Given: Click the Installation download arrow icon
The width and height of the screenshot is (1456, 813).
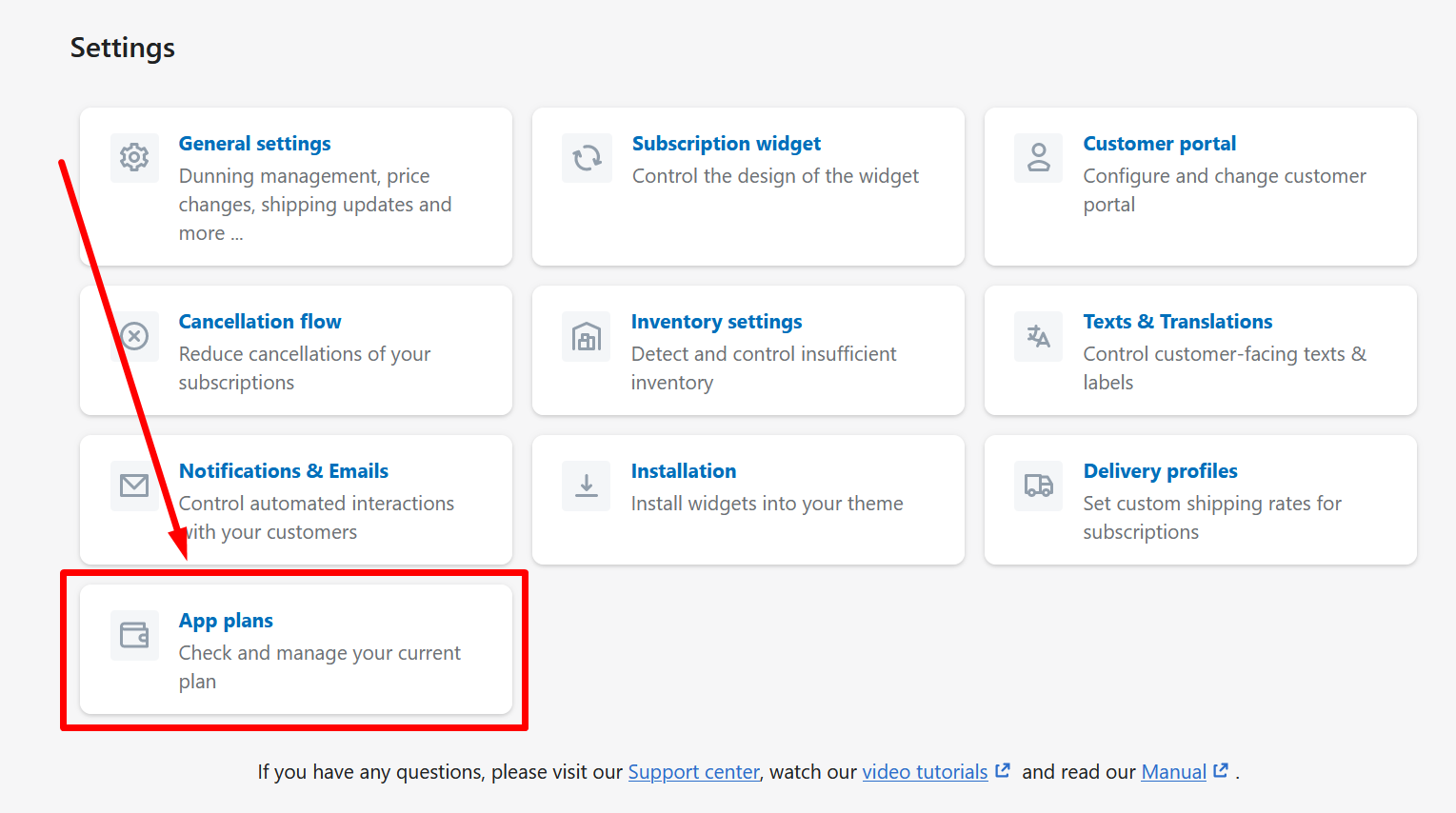Looking at the screenshot, I should 586,486.
